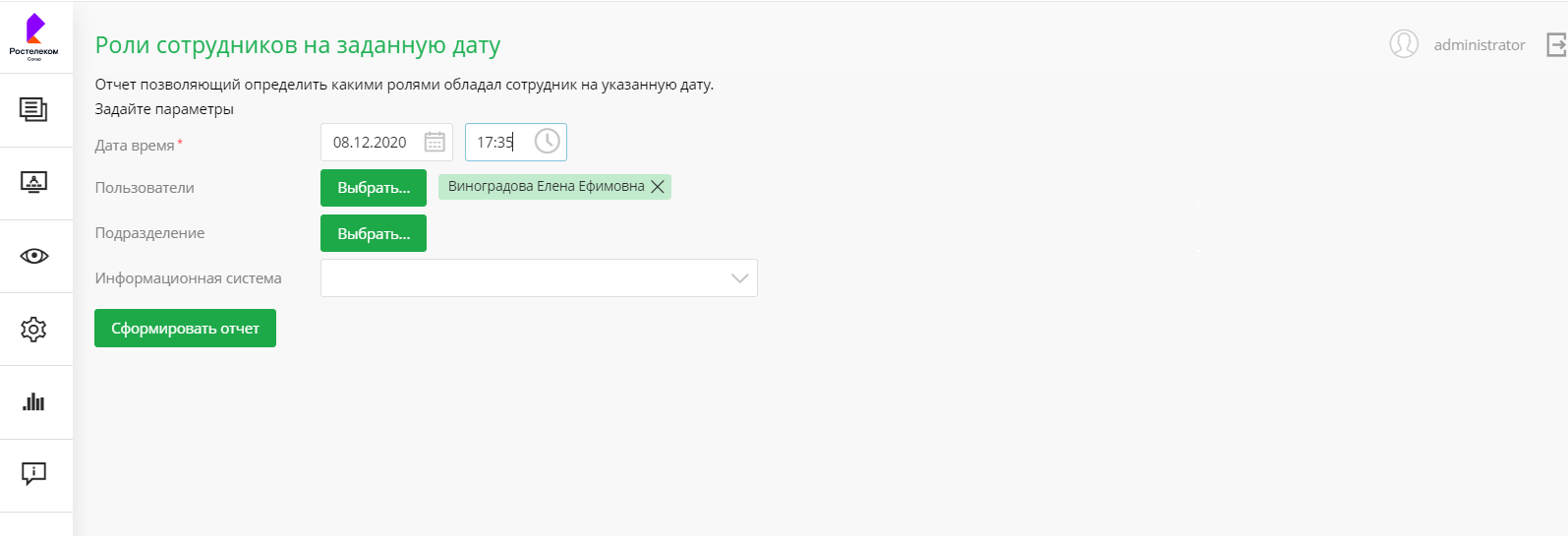
Task: Click the Ростелеком logo
Action: point(34,36)
